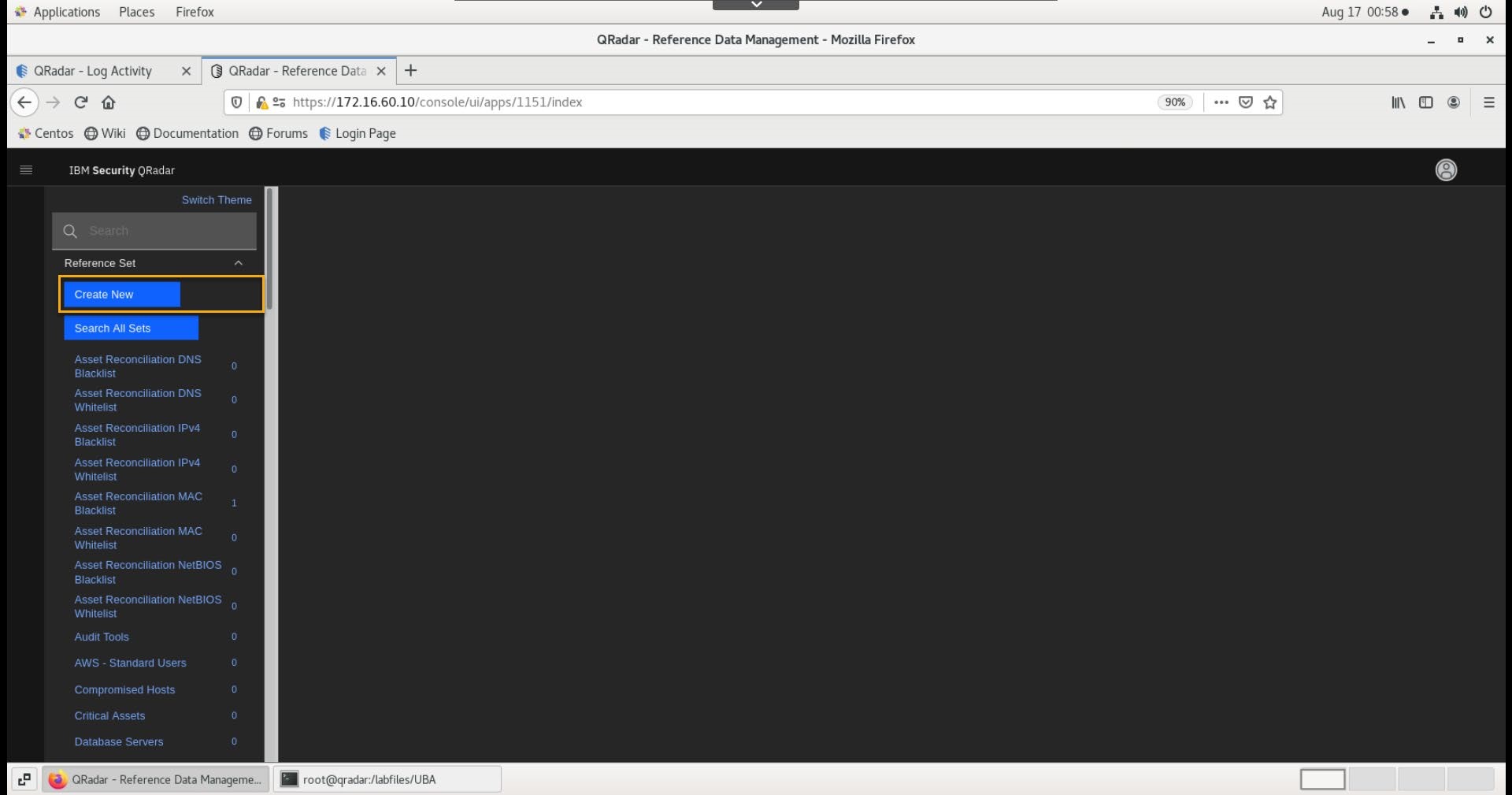Open network status icon in system tray
Viewport: 1512px width, 795px height.
point(1436,12)
